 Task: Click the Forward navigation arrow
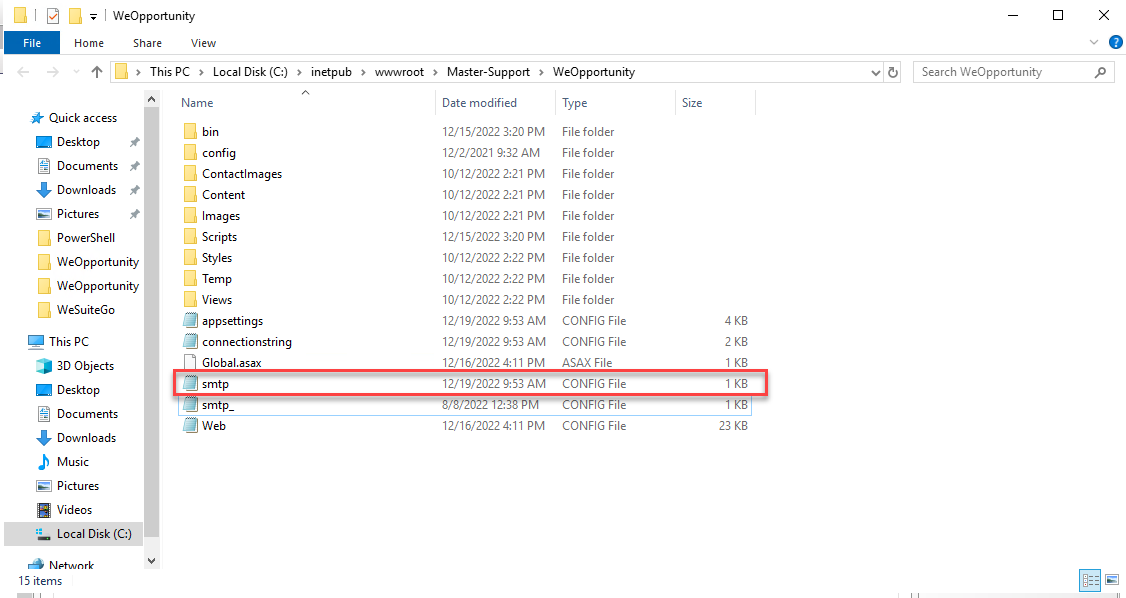(53, 72)
